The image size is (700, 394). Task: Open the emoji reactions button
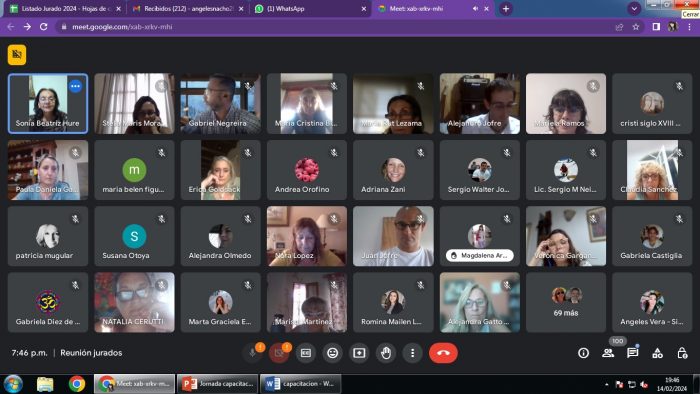click(333, 353)
